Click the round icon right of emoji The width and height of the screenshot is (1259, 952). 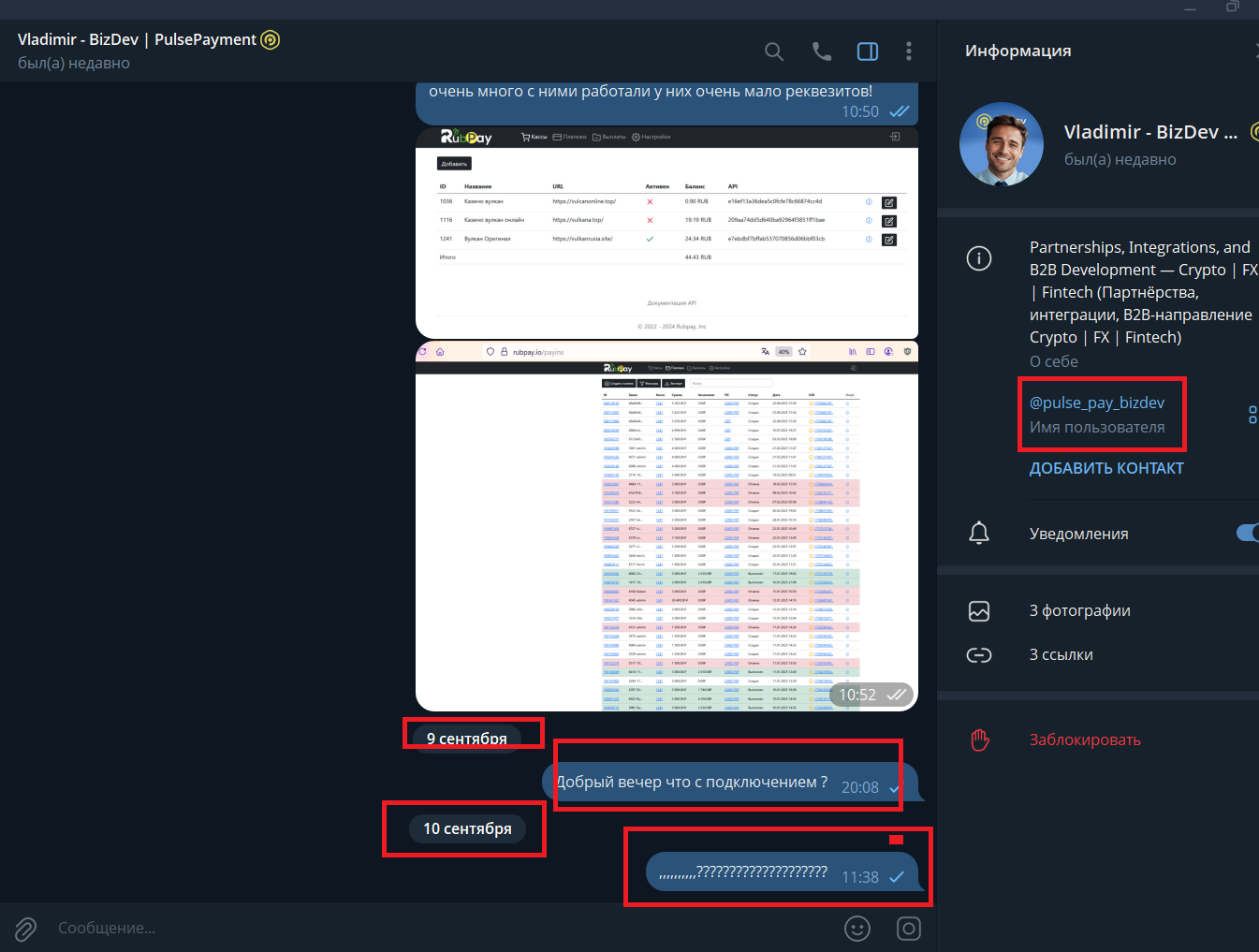[x=909, y=929]
